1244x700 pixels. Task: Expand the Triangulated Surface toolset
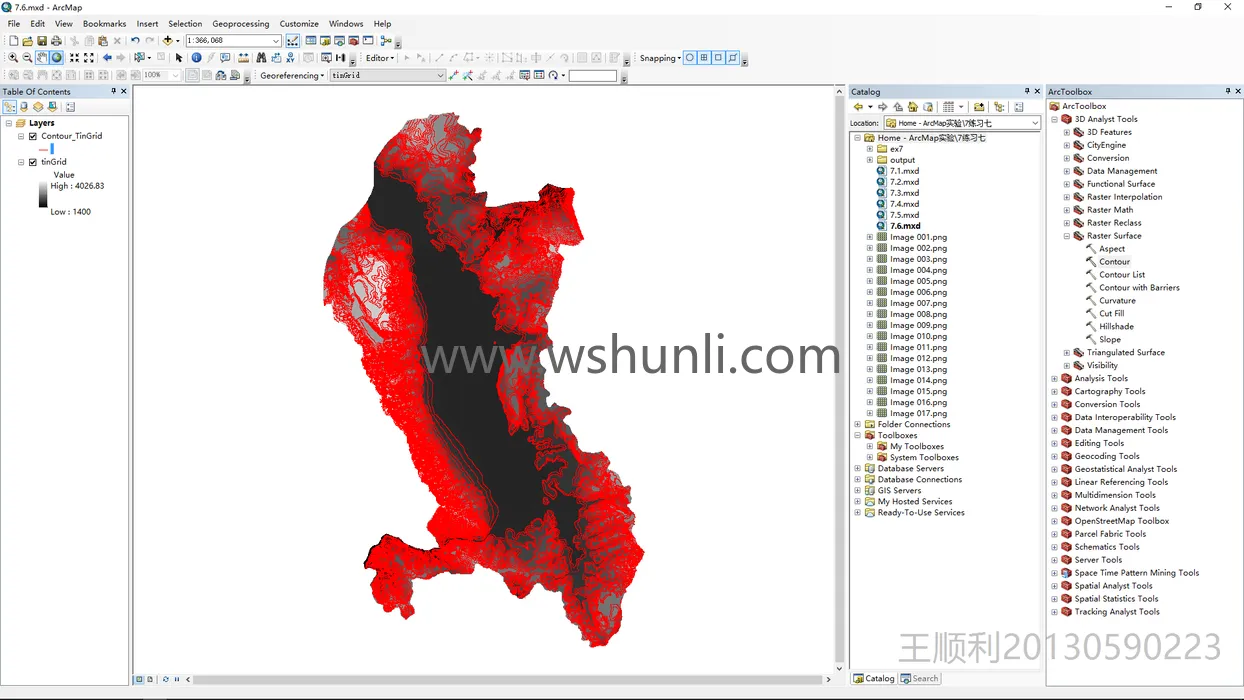1067,352
